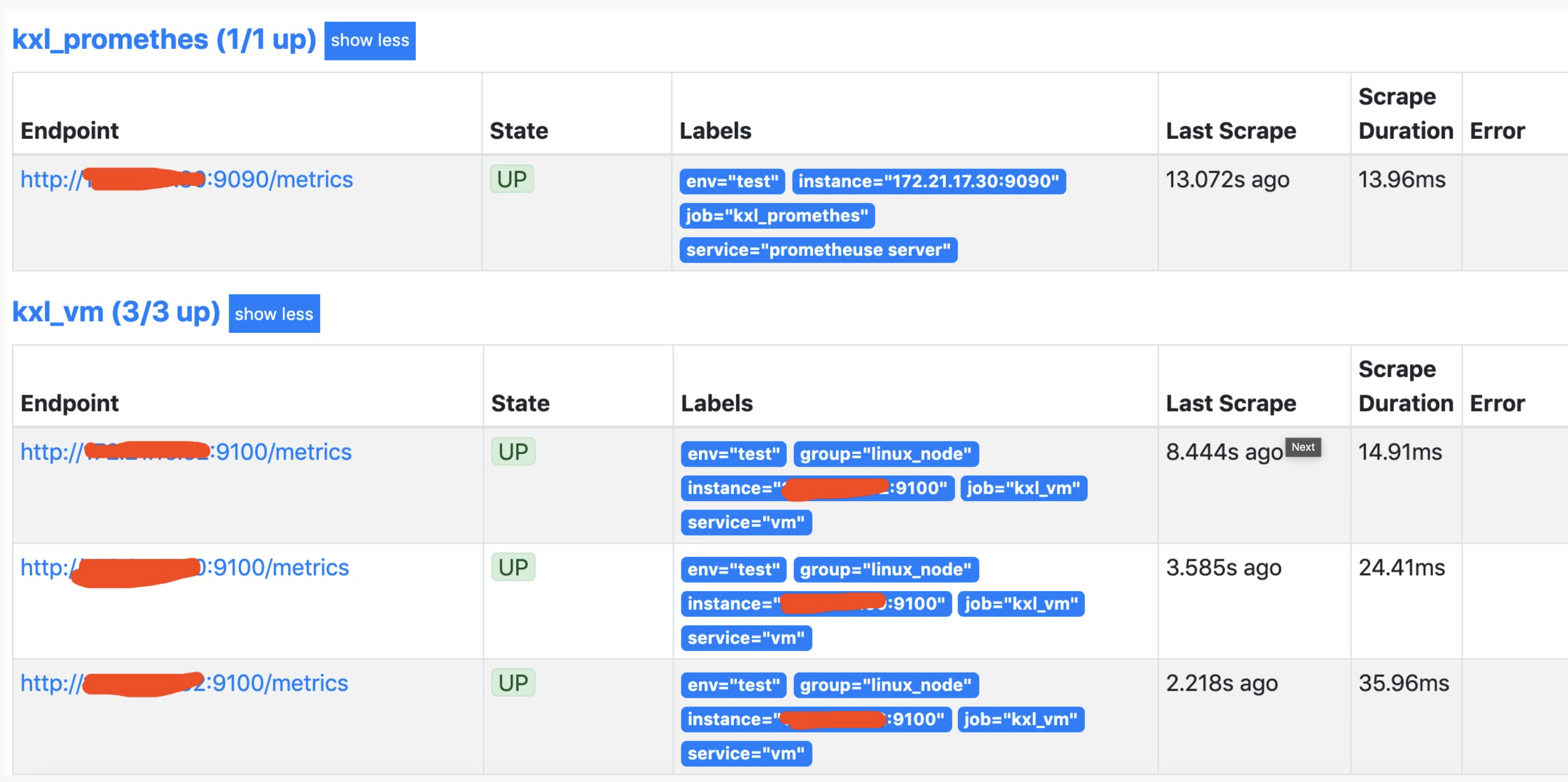This screenshot has height=782, width=1568.
Task: Click the job="kxl_promethes" label badge
Action: click(777, 216)
